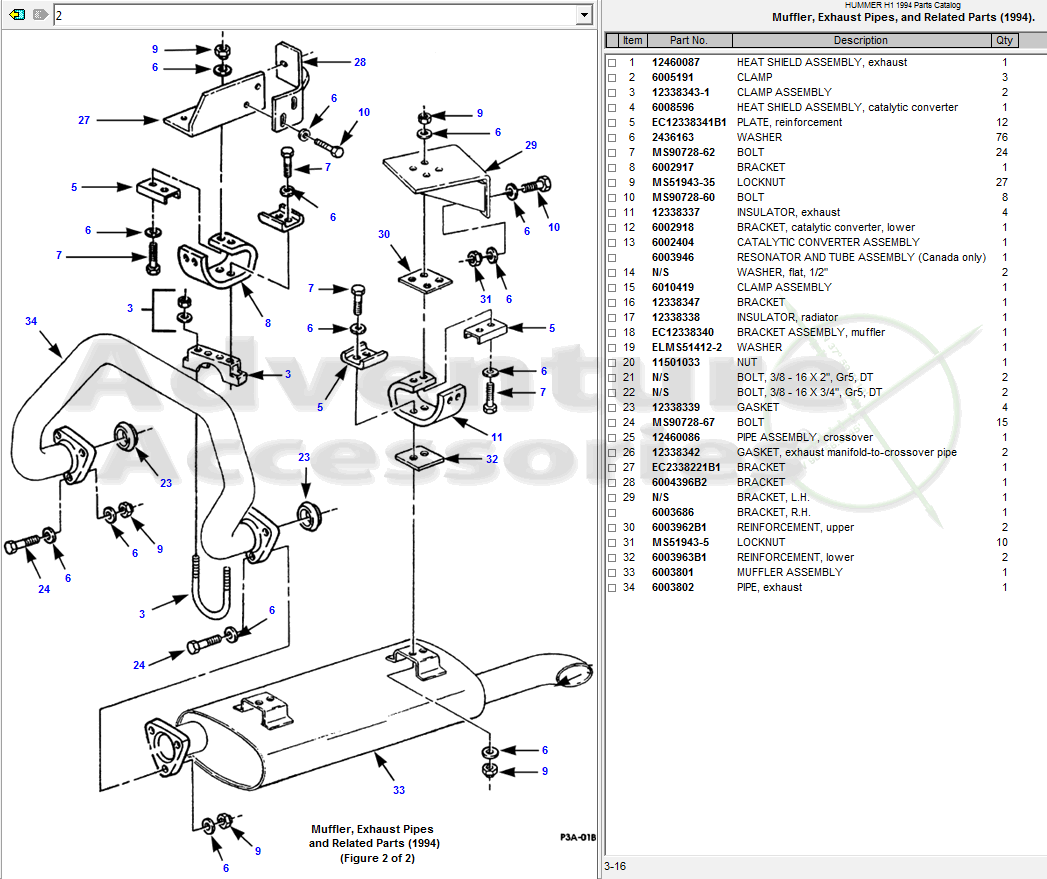Select checkbox for INSULATOR, exhaust
The width and height of the screenshot is (1047, 879).
pyautogui.click(x=612, y=213)
